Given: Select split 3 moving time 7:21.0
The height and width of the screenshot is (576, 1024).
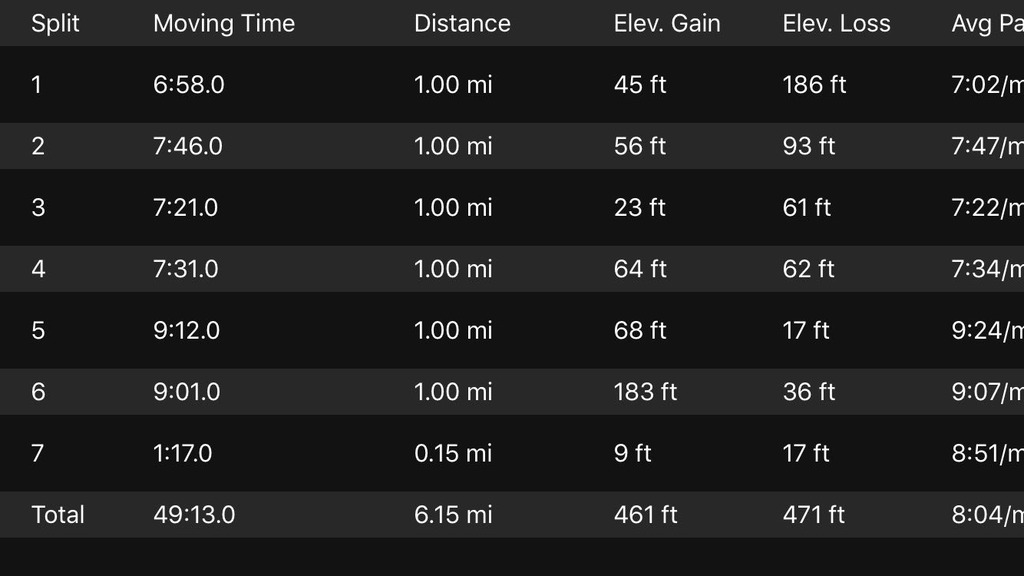Looking at the screenshot, I should click(x=185, y=208).
